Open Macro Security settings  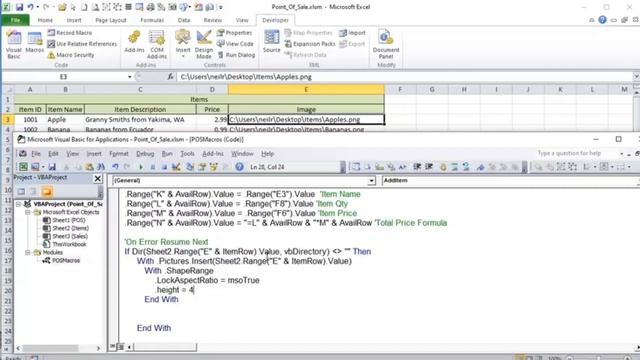[x=71, y=55]
